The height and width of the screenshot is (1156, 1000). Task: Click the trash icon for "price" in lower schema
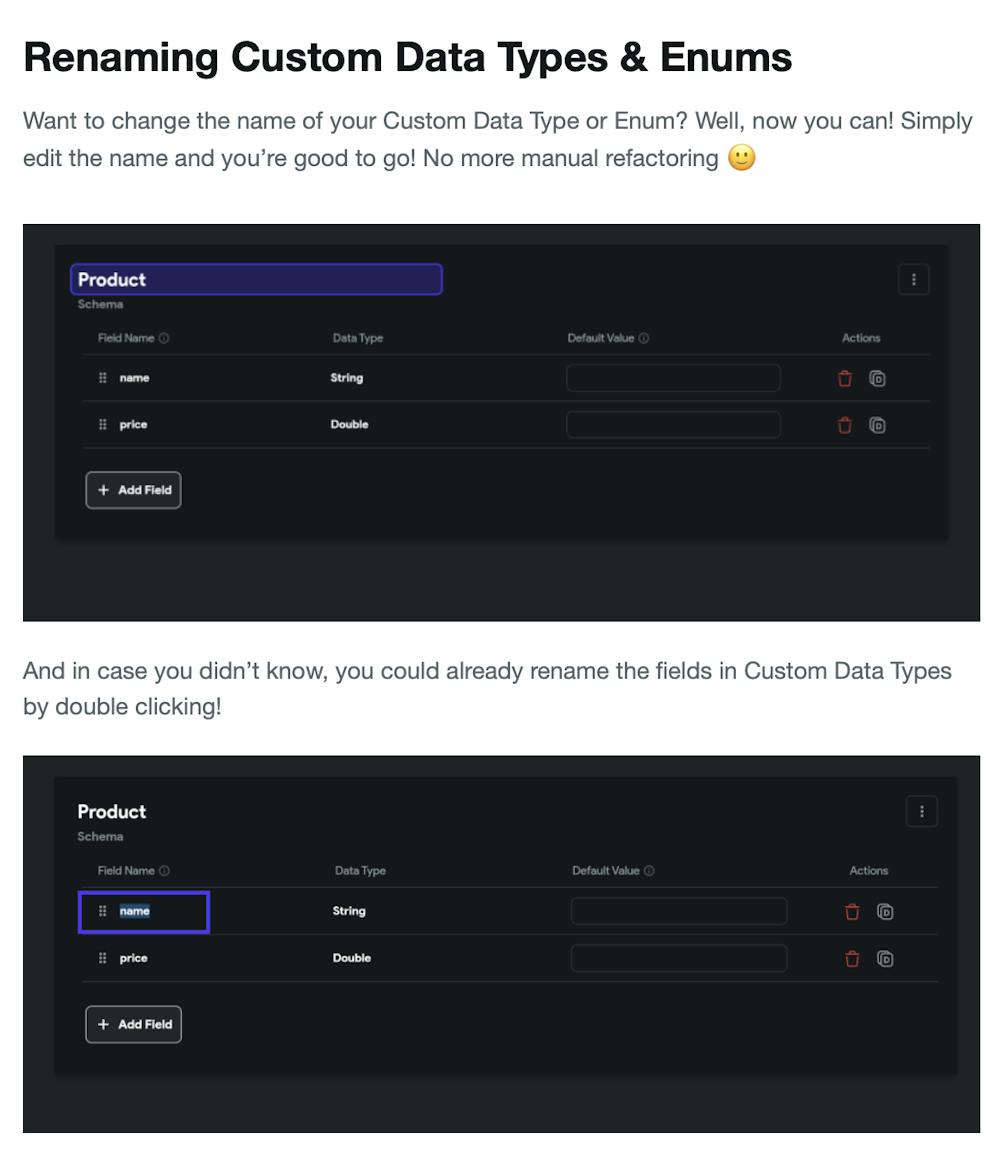852,958
